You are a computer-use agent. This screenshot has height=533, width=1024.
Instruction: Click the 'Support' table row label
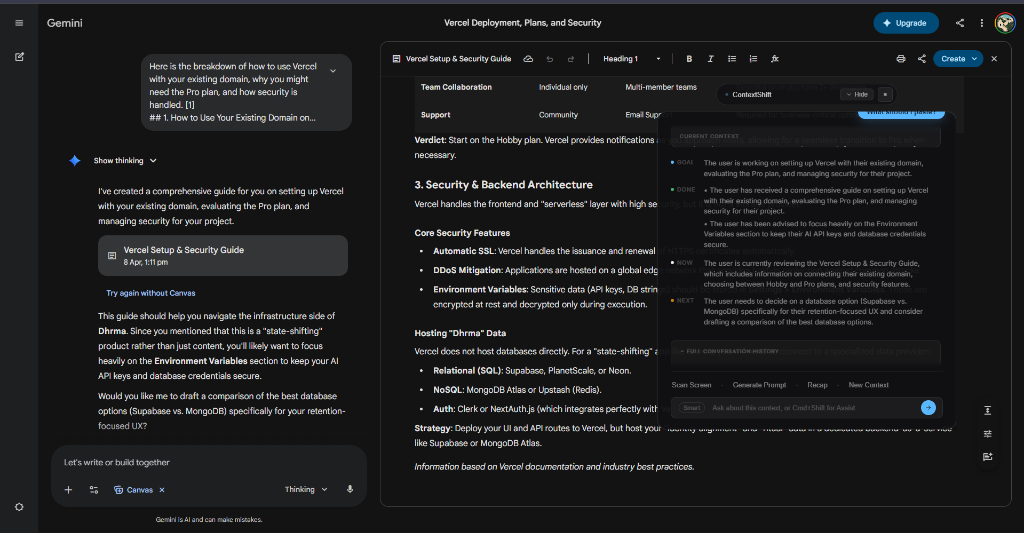436,115
